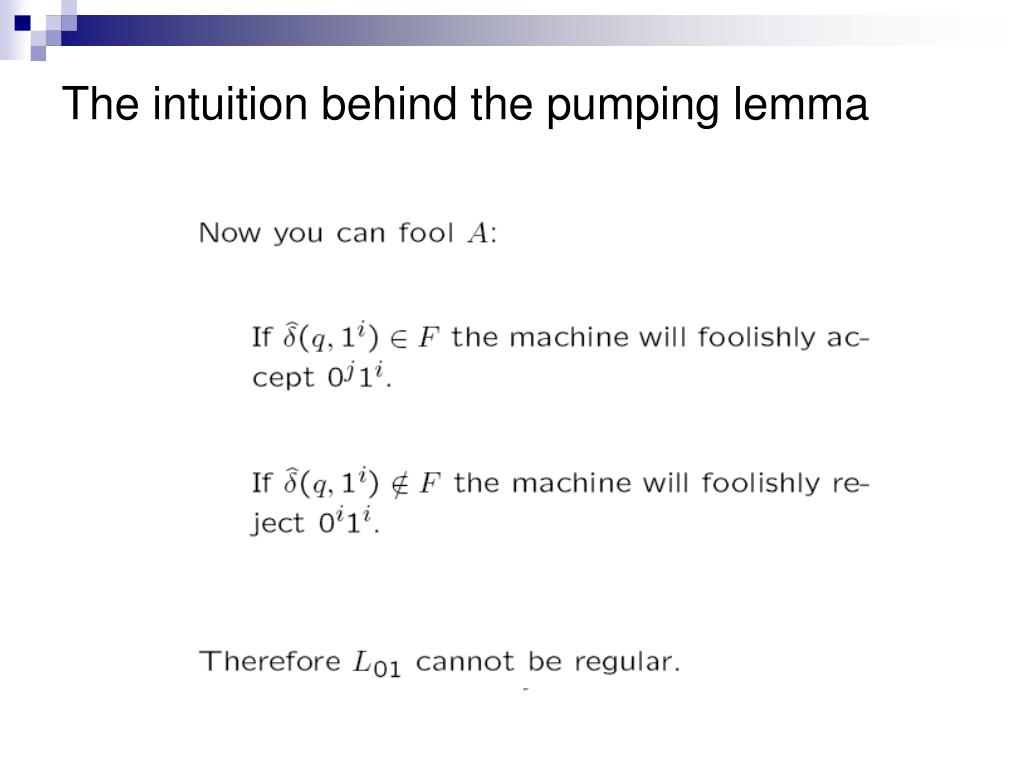Click the dark blue square in header

(x=23, y=23)
